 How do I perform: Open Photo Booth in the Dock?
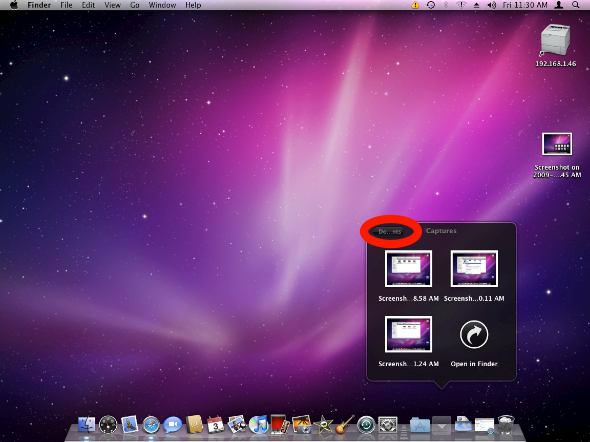280,425
